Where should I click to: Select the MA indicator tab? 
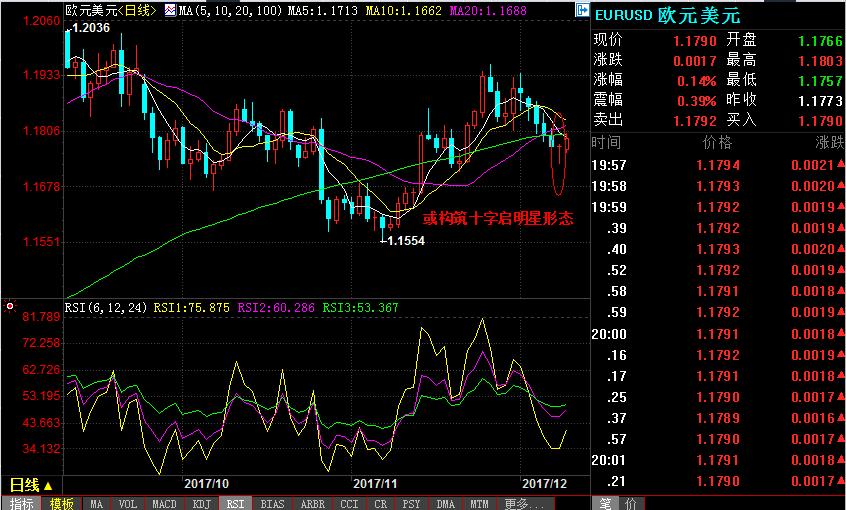click(95, 503)
